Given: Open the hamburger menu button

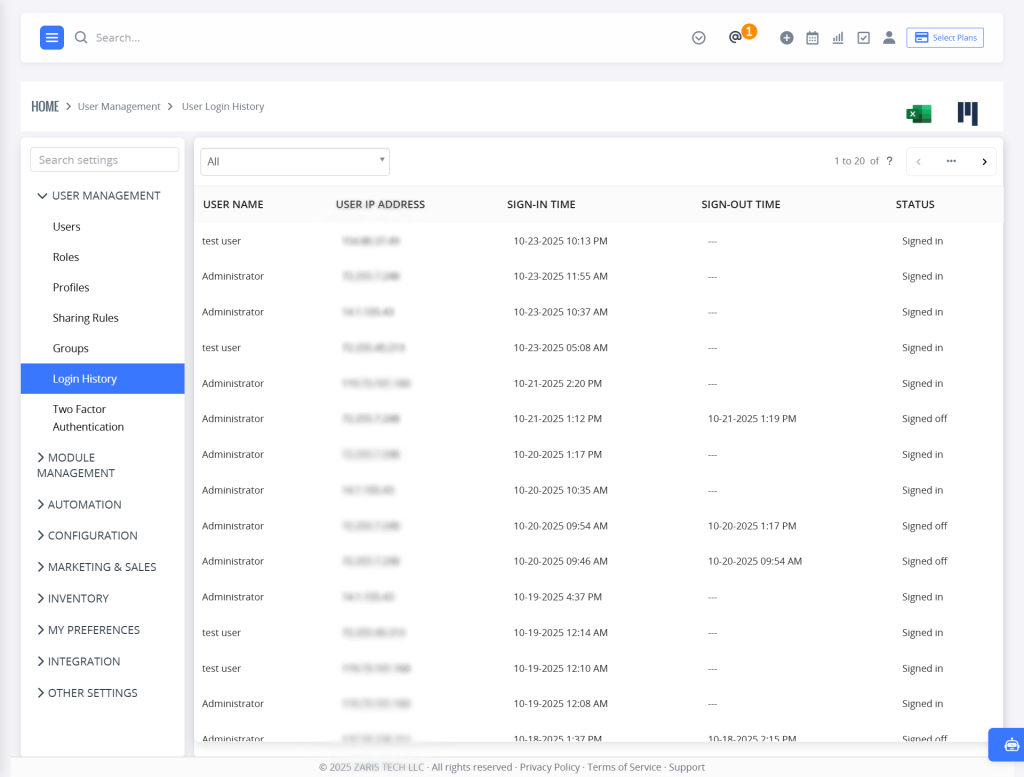Looking at the screenshot, I should [52, 38].
